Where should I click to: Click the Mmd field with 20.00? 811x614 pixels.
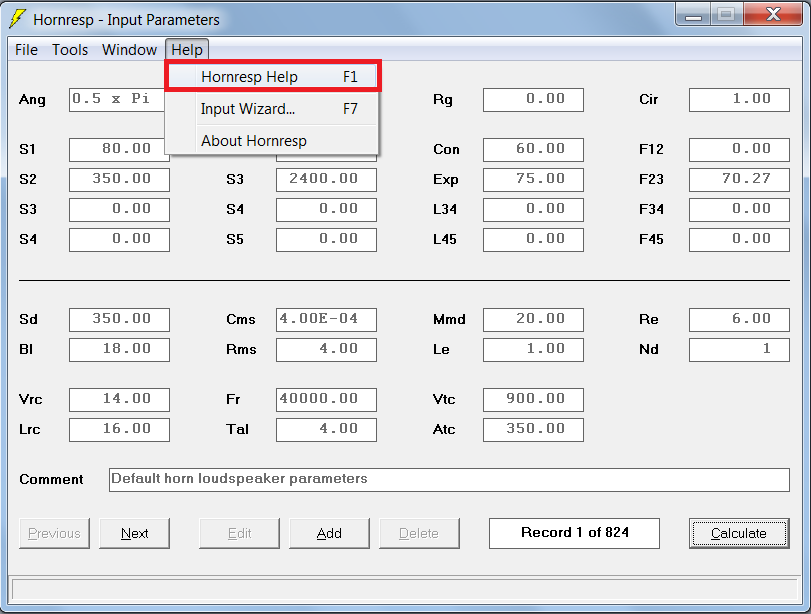pos(533,320)
